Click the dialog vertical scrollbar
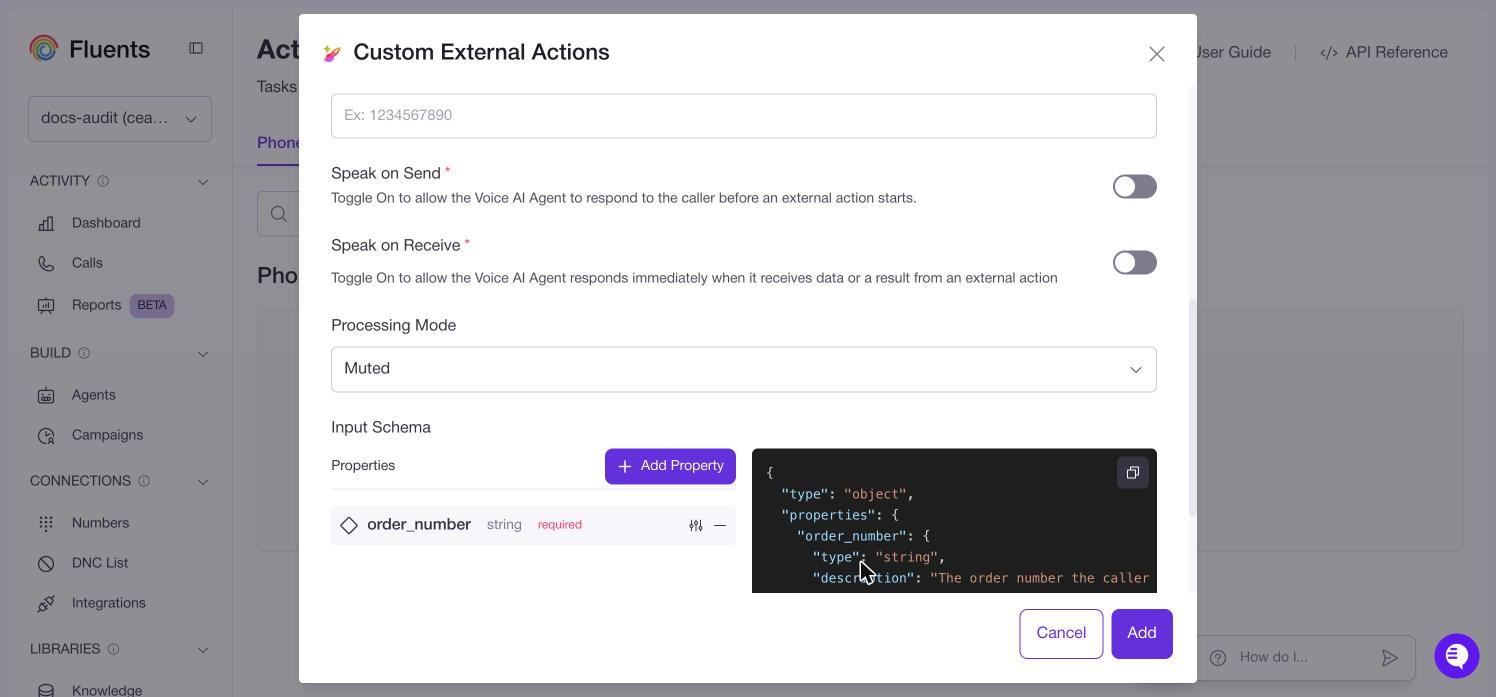This screenshot has width=1496, height=697. 1191,408
